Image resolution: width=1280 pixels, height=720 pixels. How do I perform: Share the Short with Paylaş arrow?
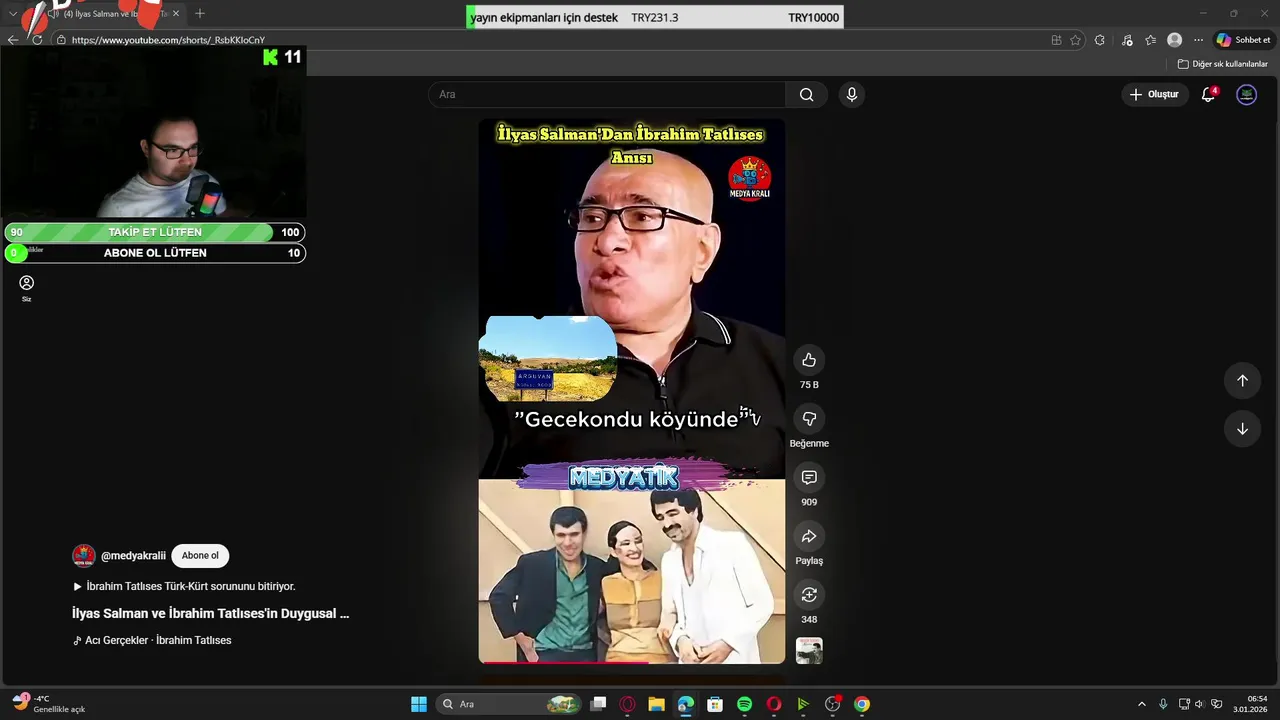tap(809, 537)
